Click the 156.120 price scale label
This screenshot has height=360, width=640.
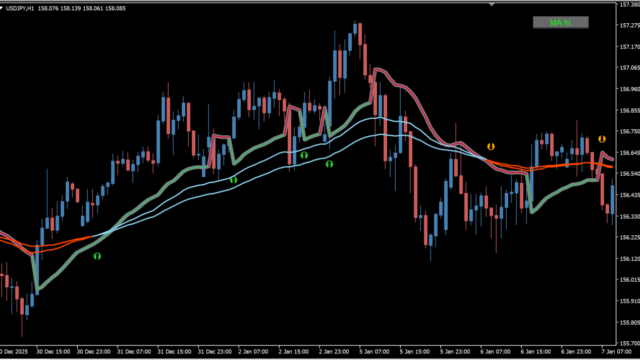(629, 259)
